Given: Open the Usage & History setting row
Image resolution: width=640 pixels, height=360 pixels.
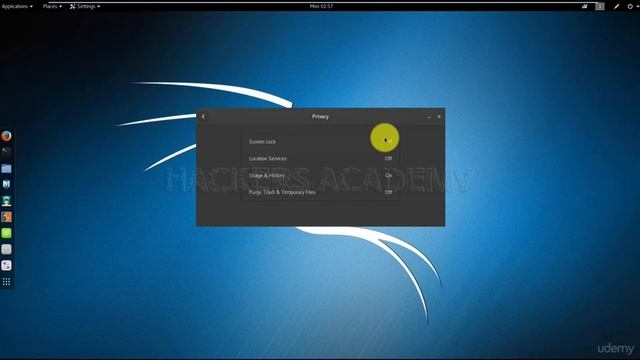Looking at the screenshot, I should point(320,175).
